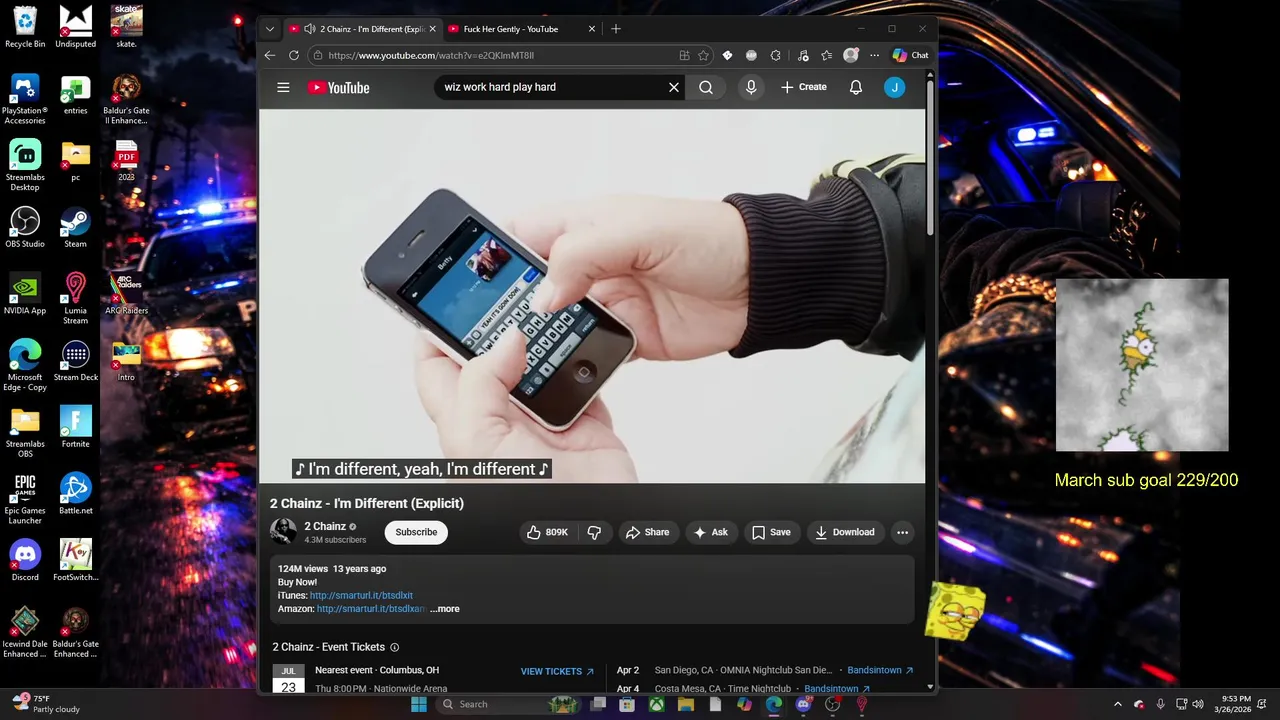
Task: Open the split screen icon in address bar
Action: pos(684,55)
